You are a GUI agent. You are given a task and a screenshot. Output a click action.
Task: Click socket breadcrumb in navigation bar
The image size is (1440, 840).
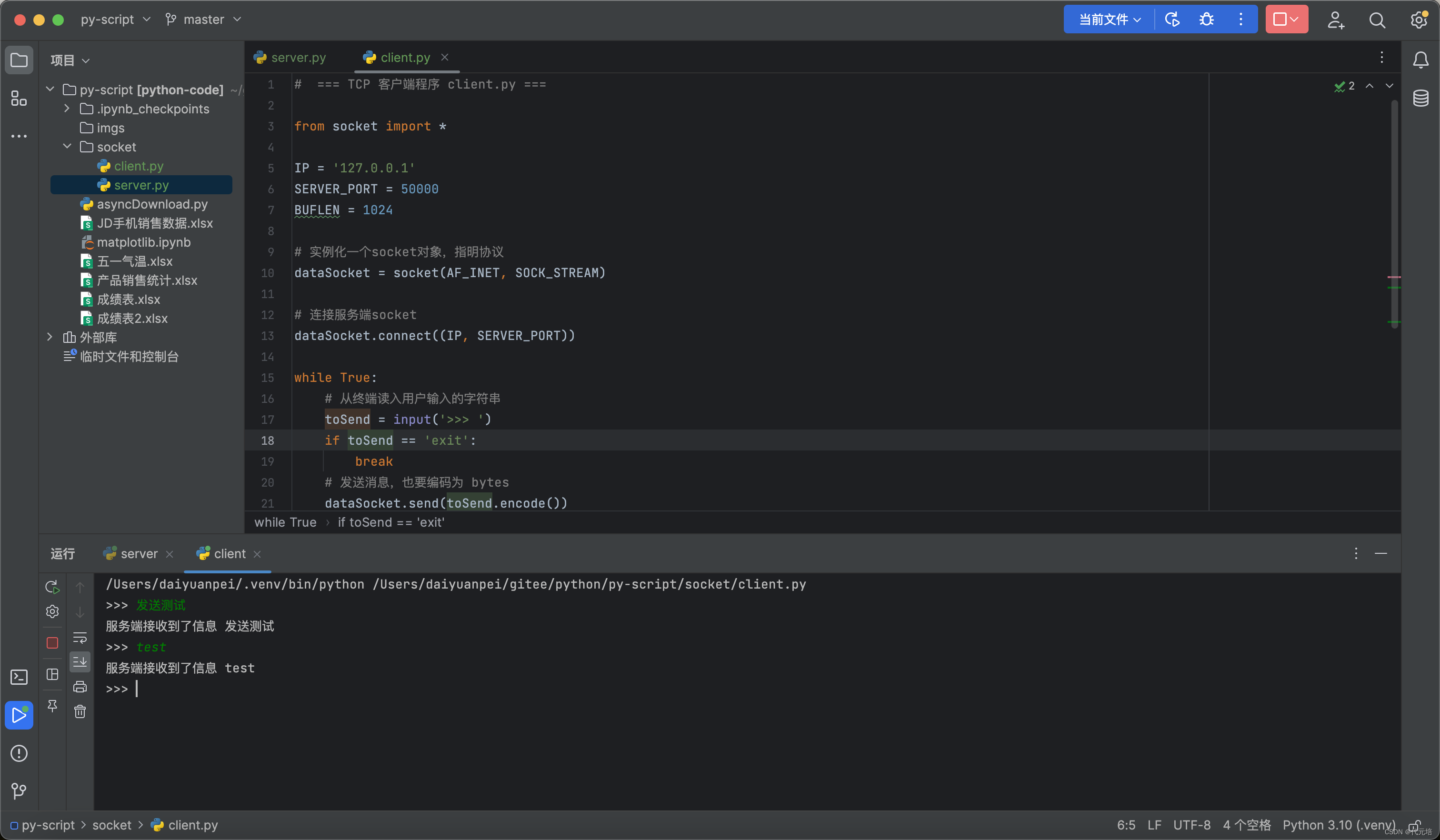tap(111, 825)
